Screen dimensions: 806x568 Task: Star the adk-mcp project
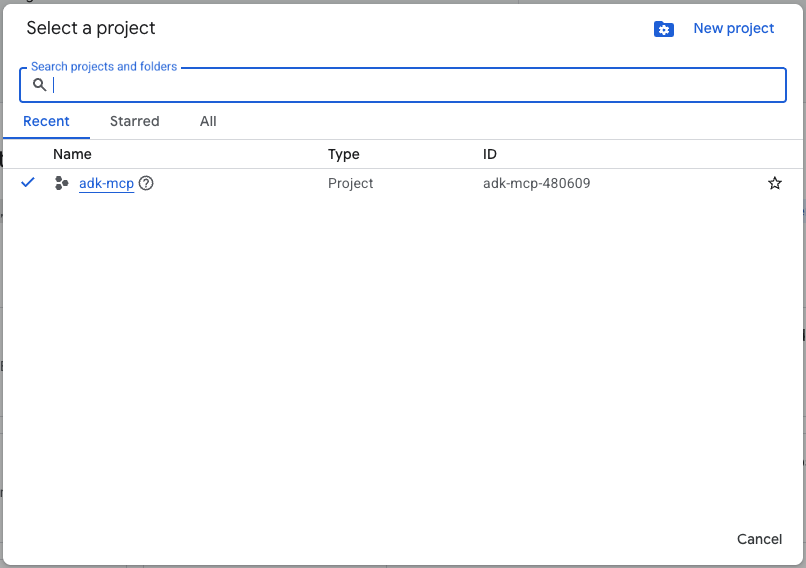click(774, 183)
